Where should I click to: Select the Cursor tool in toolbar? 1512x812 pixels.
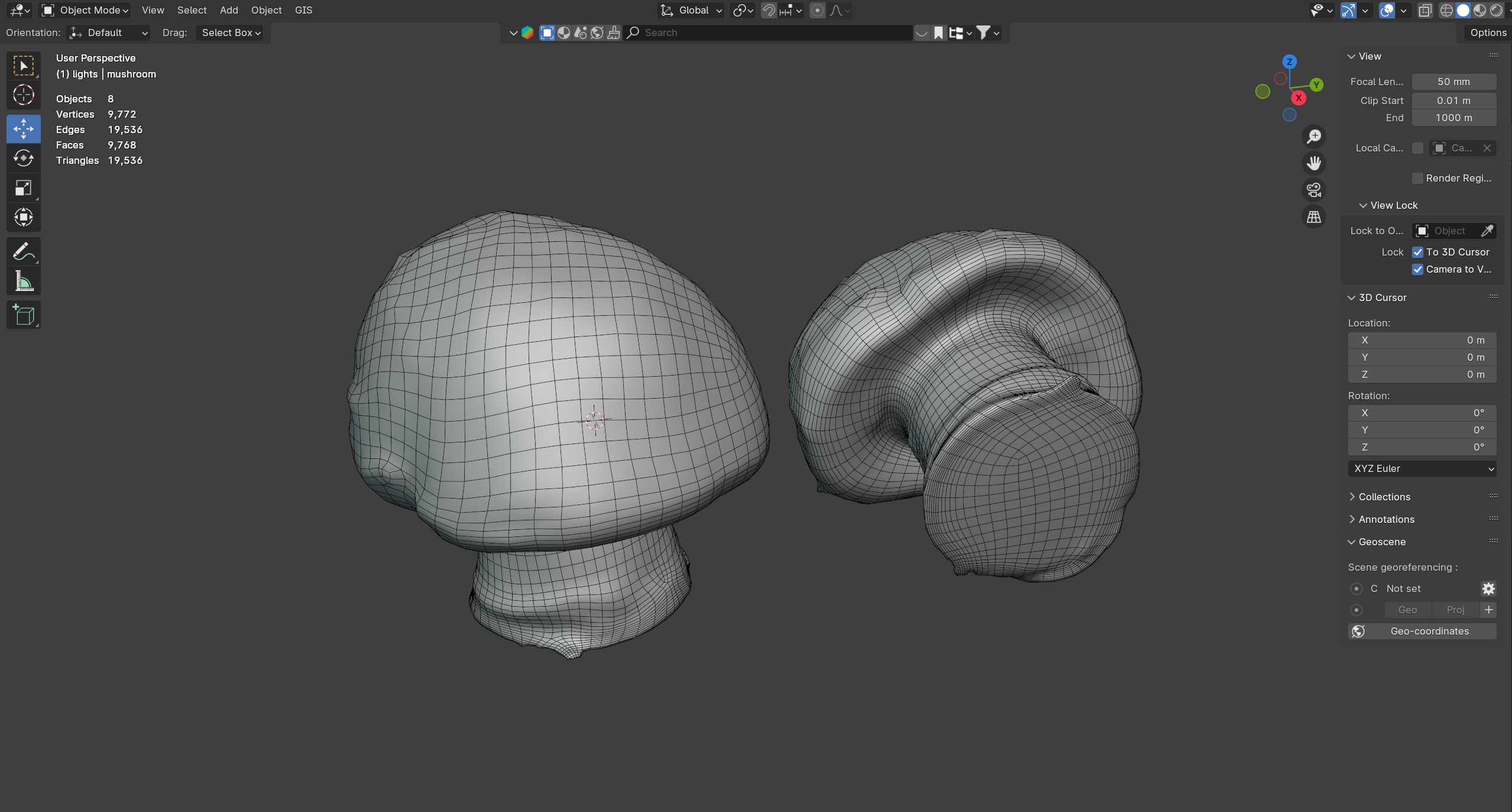click(x=23, y=95)
